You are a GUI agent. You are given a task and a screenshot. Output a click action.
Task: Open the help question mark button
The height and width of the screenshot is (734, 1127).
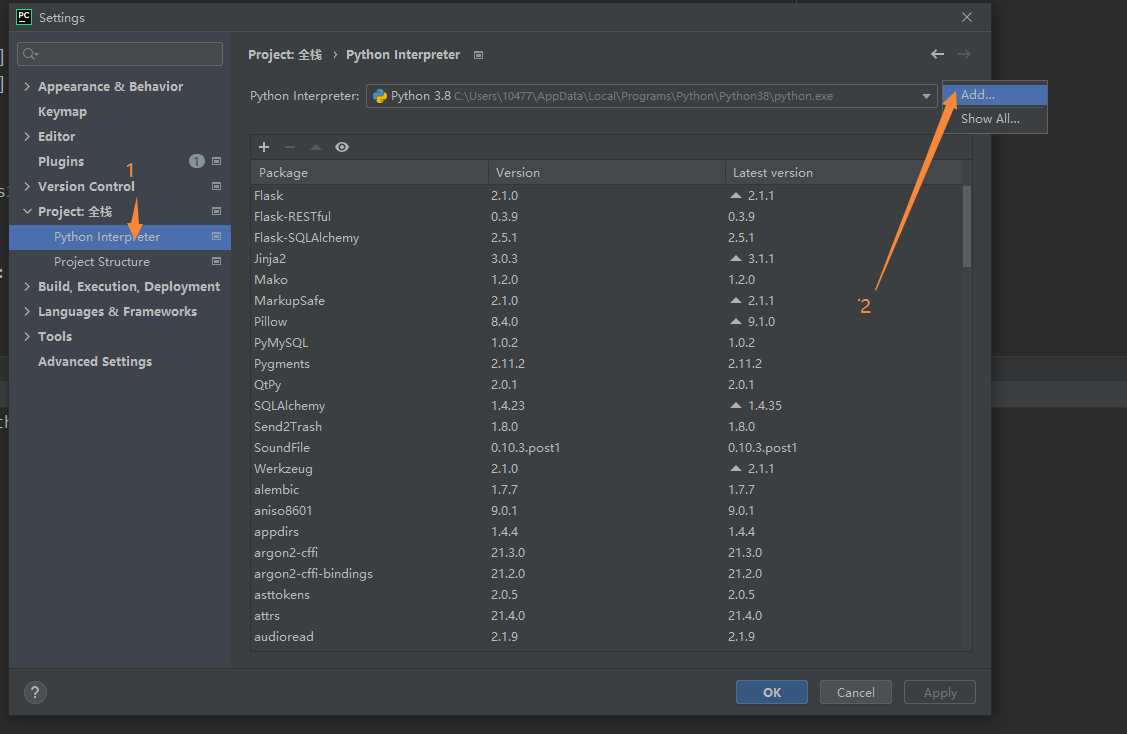pos(35,692)
